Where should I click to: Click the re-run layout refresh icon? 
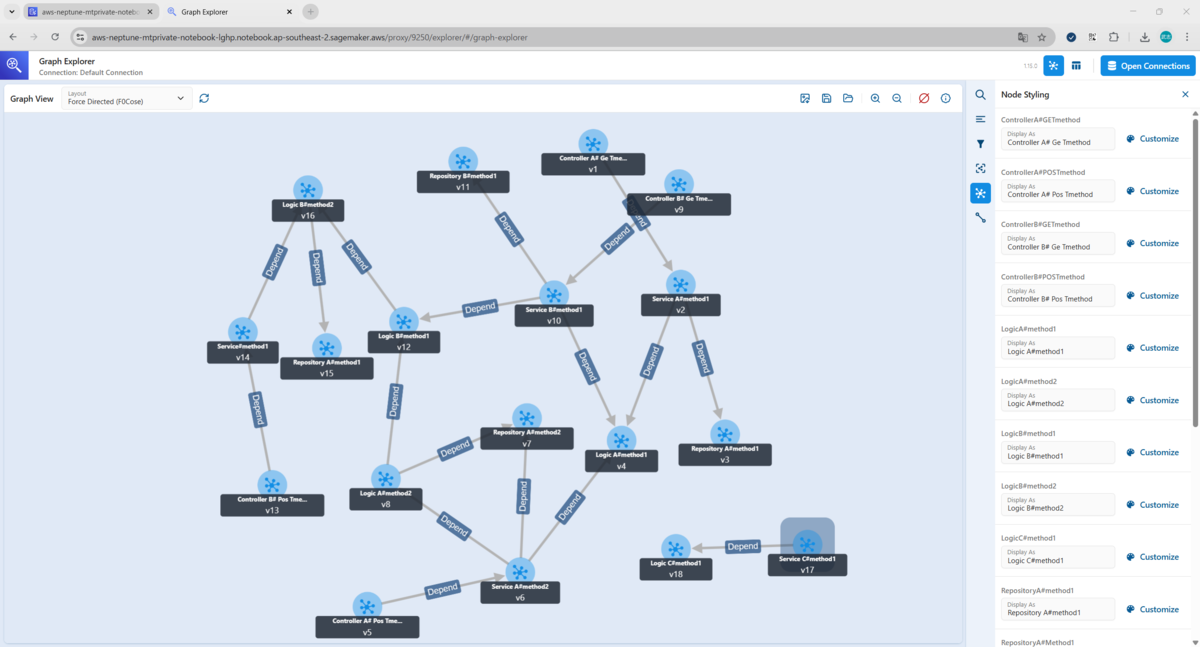tap(204, 98)
